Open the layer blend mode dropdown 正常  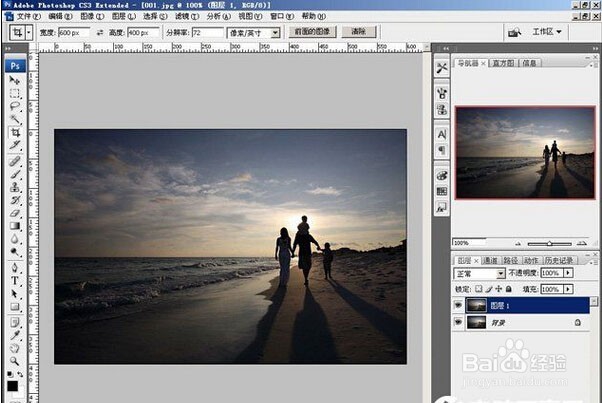[x=480, y=274]
